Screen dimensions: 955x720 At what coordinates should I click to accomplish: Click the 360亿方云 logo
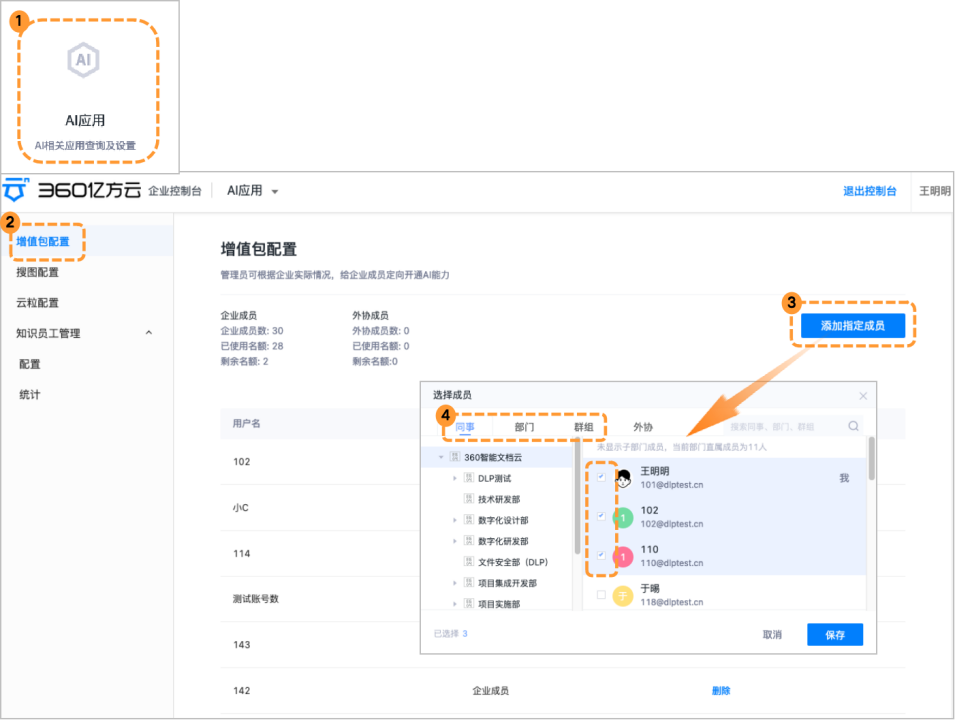tap(72, 190)
